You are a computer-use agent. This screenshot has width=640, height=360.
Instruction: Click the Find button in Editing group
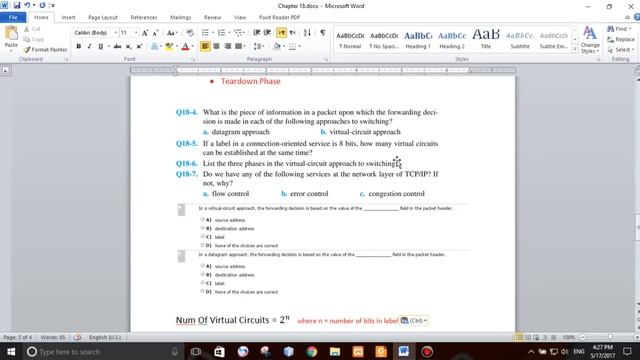[619, 29]
